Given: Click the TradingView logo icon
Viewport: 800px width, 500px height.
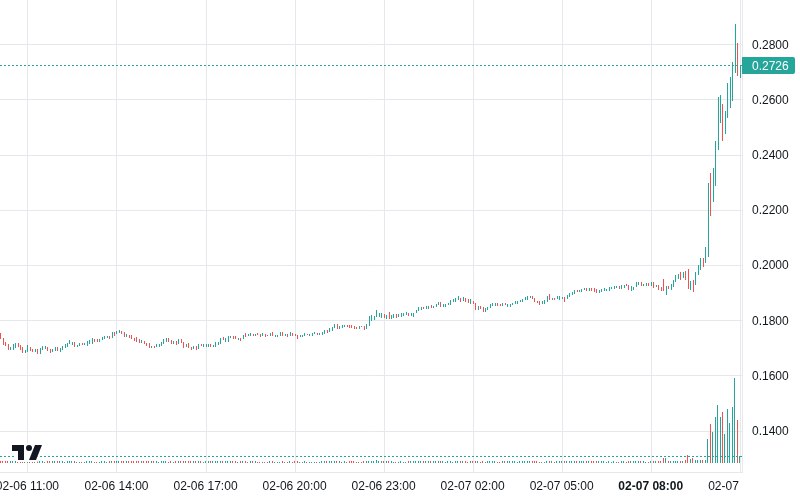Looking at the screenshot, I should coord(27,452).
